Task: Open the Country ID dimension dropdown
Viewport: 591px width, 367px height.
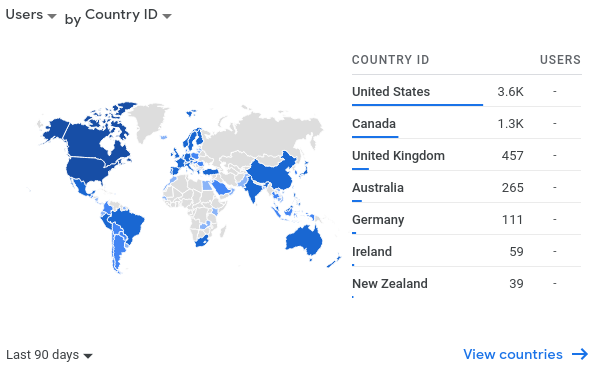Action: 128,15
